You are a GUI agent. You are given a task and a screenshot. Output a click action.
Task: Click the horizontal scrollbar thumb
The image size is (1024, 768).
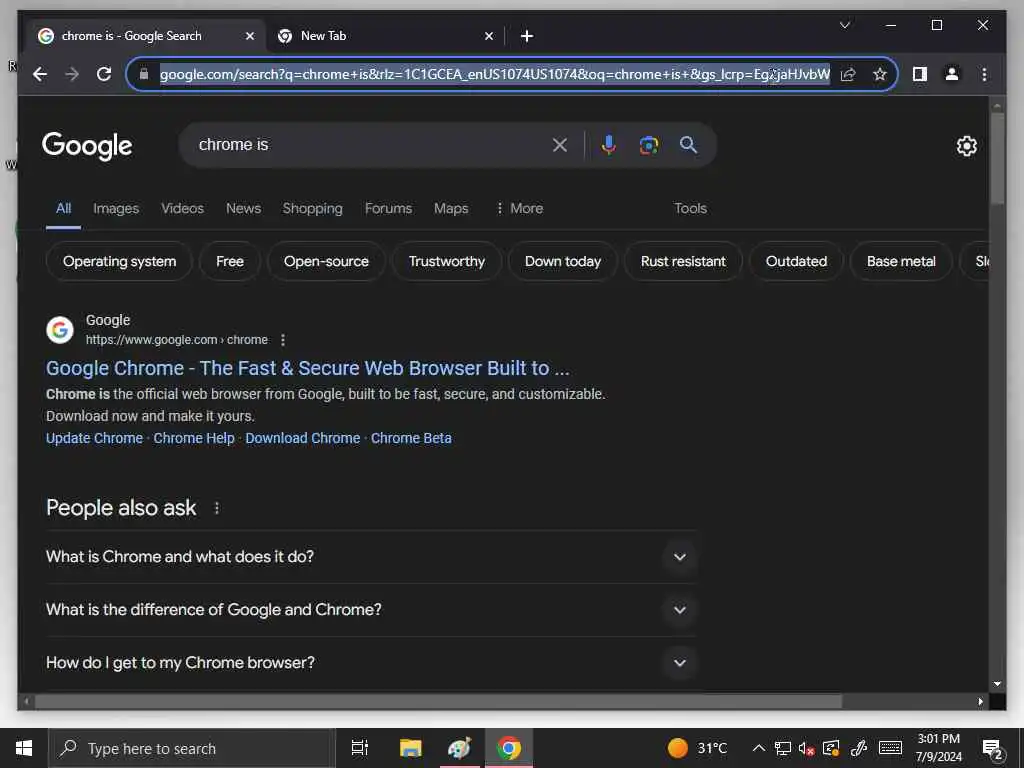438,701
